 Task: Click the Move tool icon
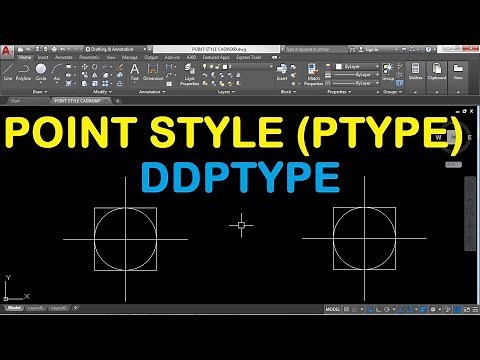(85, 67)
